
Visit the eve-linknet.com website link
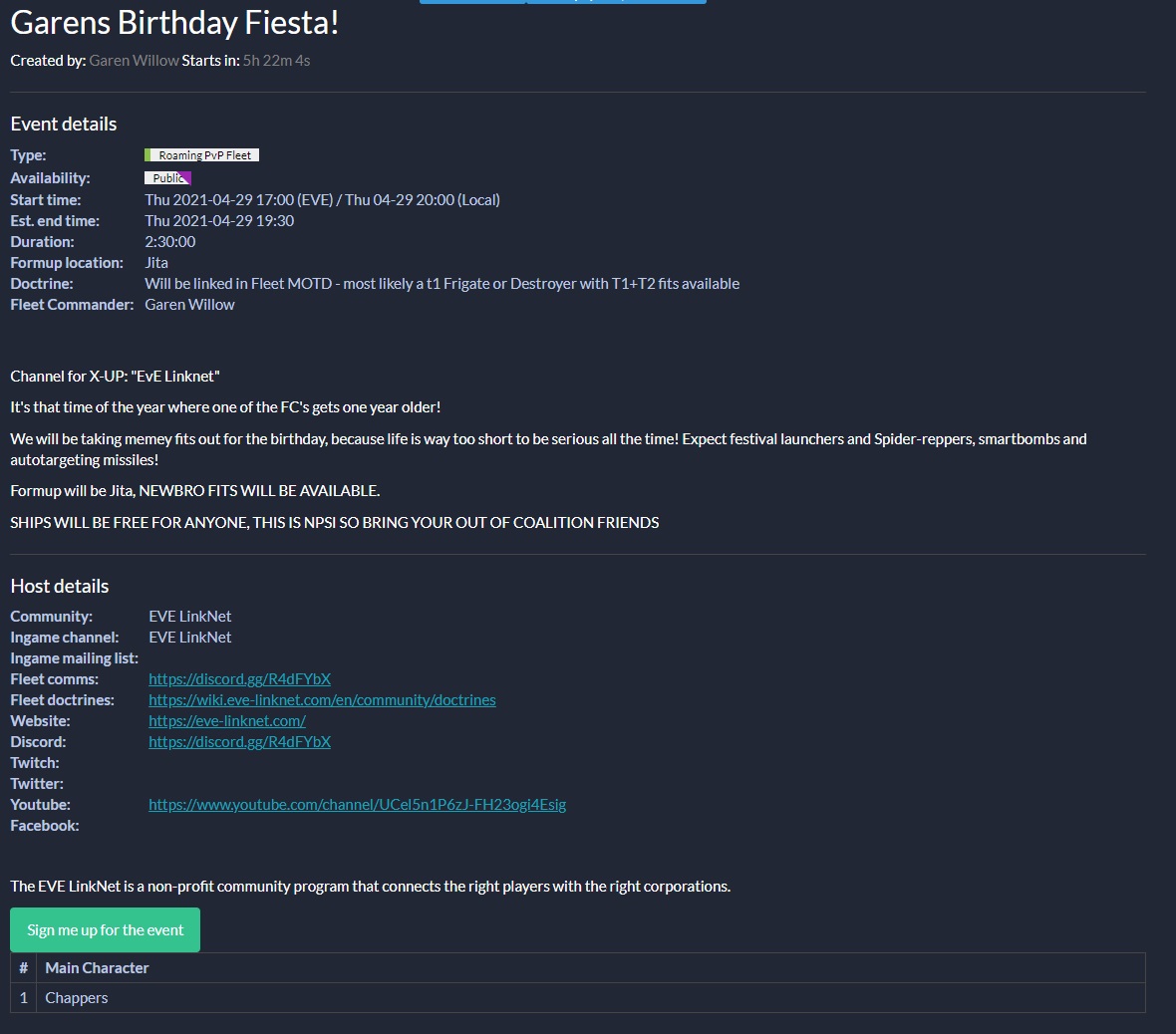[226, 720]
